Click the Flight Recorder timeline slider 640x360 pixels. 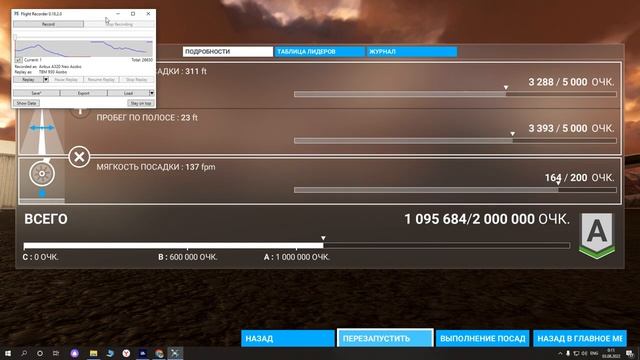[84, 37]
